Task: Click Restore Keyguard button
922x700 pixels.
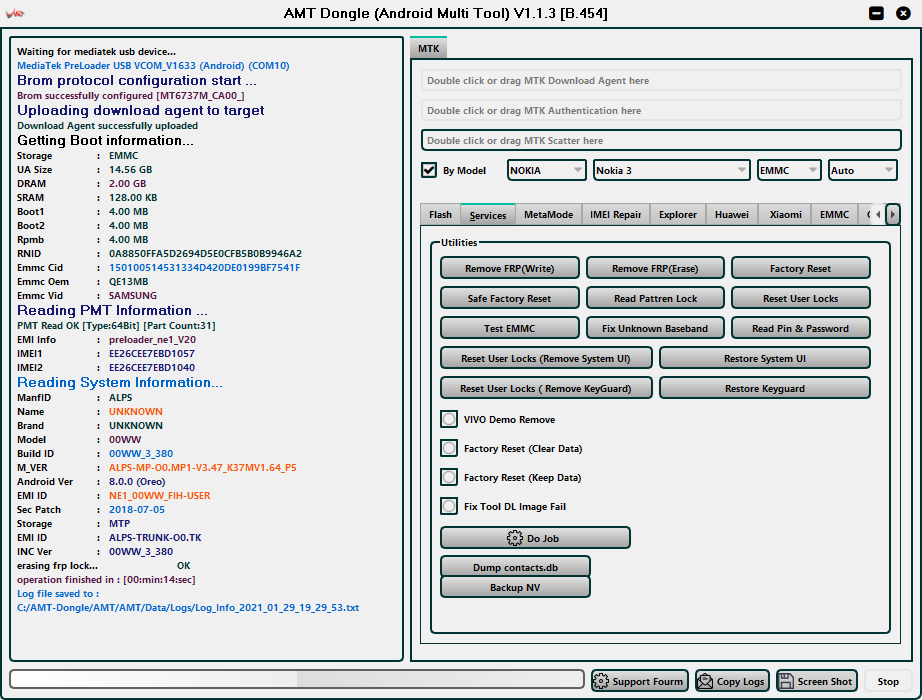Action: pos(764,388)
